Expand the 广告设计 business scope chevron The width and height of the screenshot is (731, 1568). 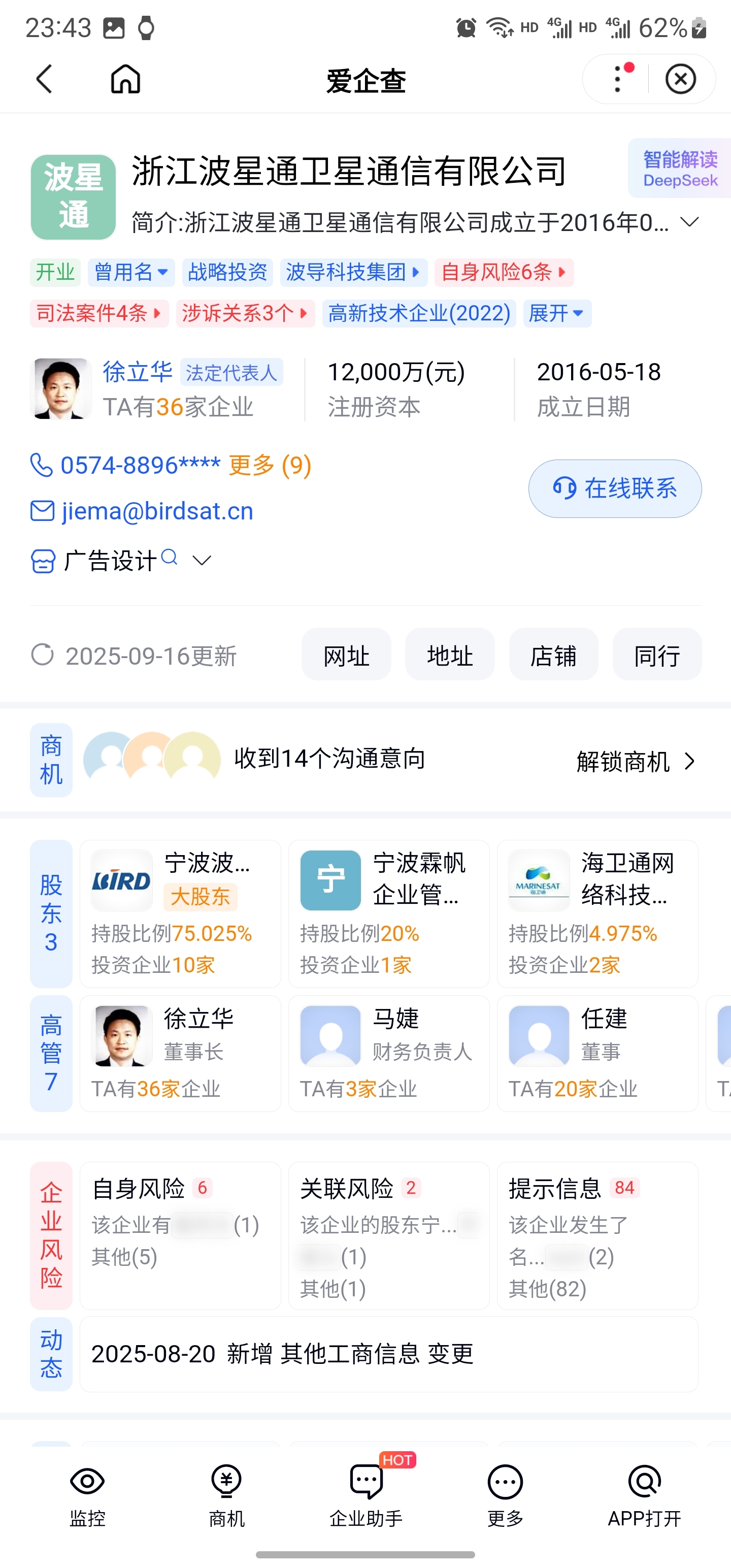pyautogui.click(x=202, y=560)
